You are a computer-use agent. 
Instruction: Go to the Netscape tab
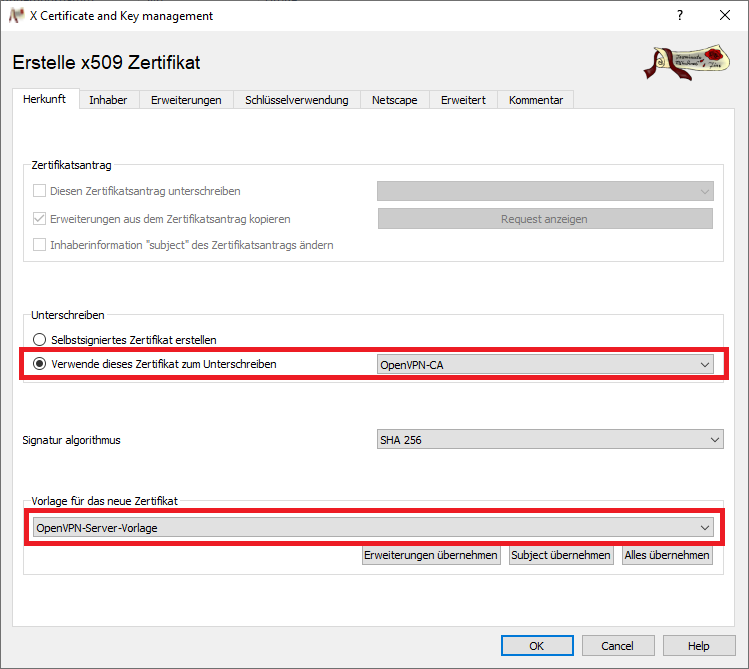(394, 100)
